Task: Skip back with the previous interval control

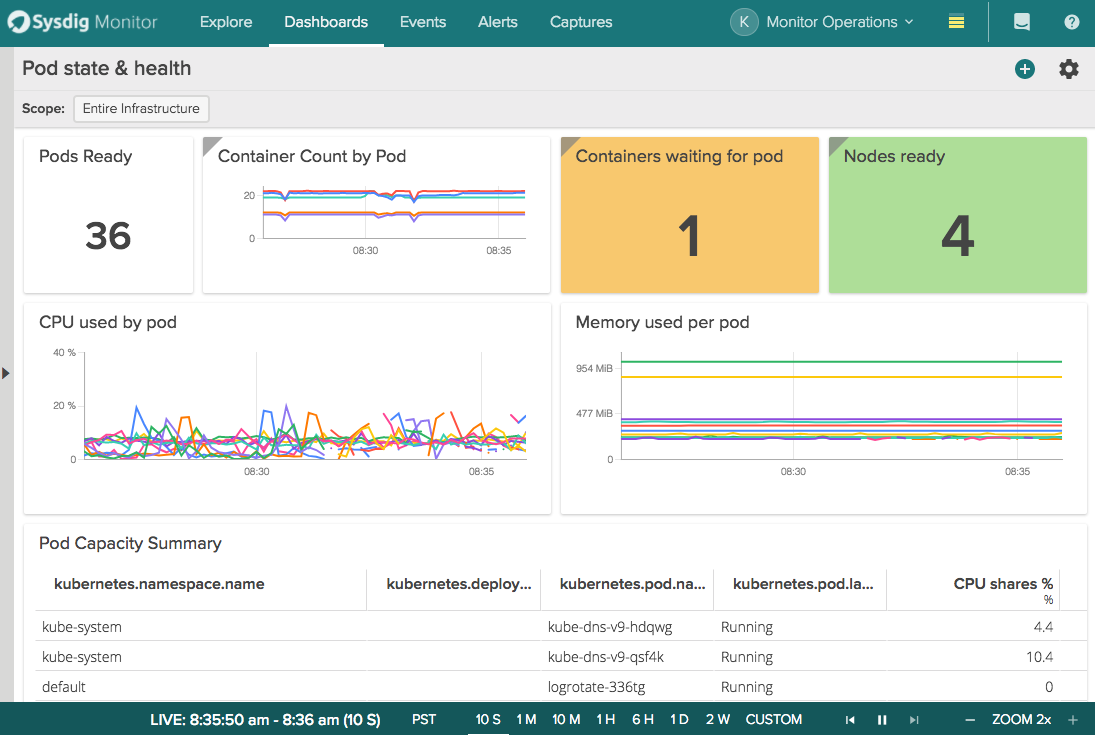Action: coord(849,719)
